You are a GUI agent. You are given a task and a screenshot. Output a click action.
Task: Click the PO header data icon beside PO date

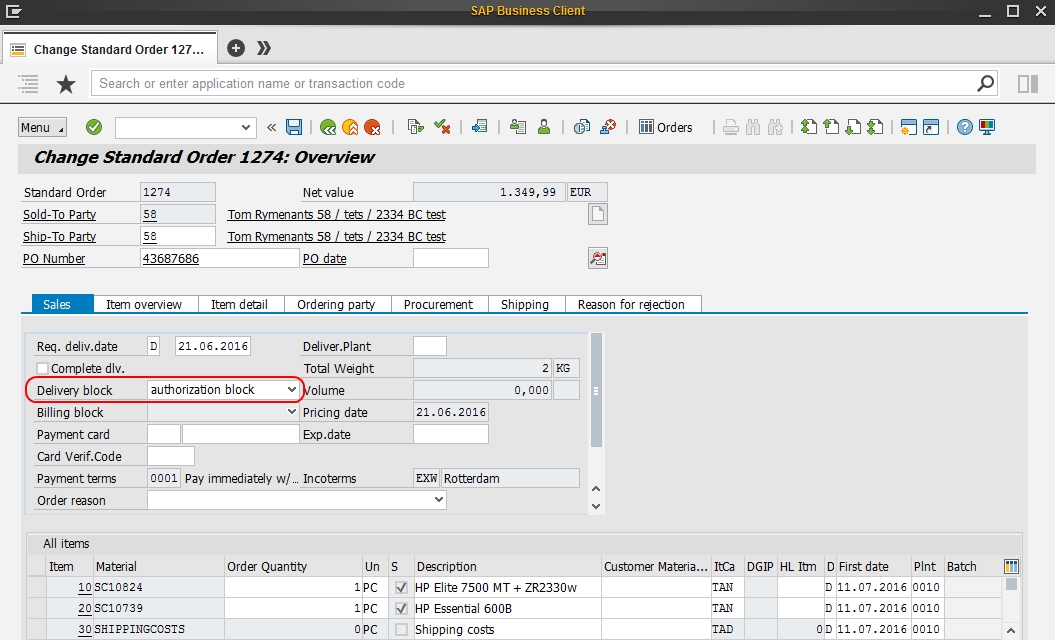(597, 258)
